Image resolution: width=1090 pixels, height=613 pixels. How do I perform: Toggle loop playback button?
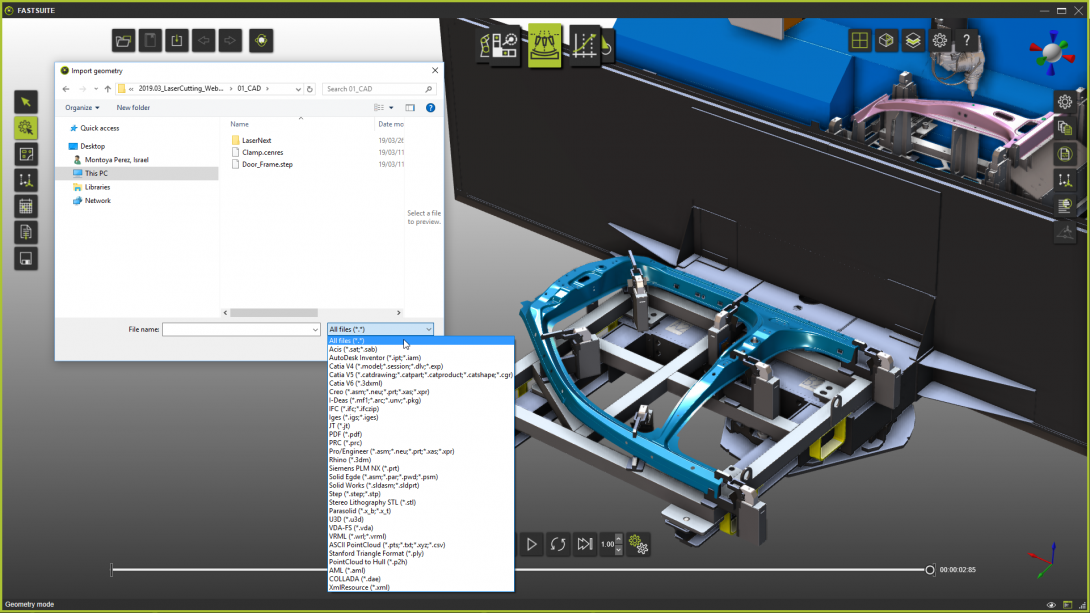click(558, 545)
